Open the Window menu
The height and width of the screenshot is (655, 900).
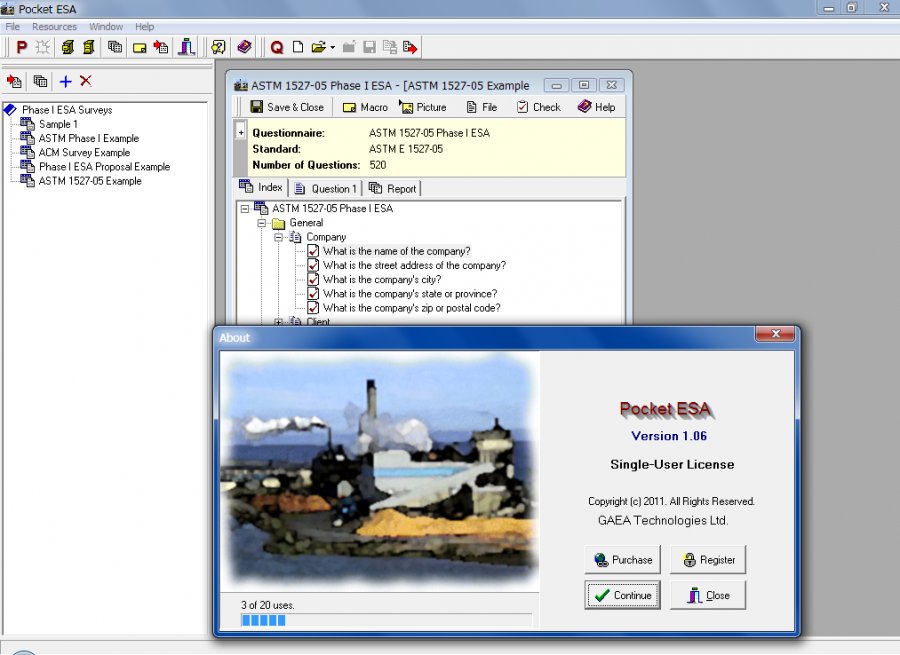pyautogui.click(x=106, y=26)
